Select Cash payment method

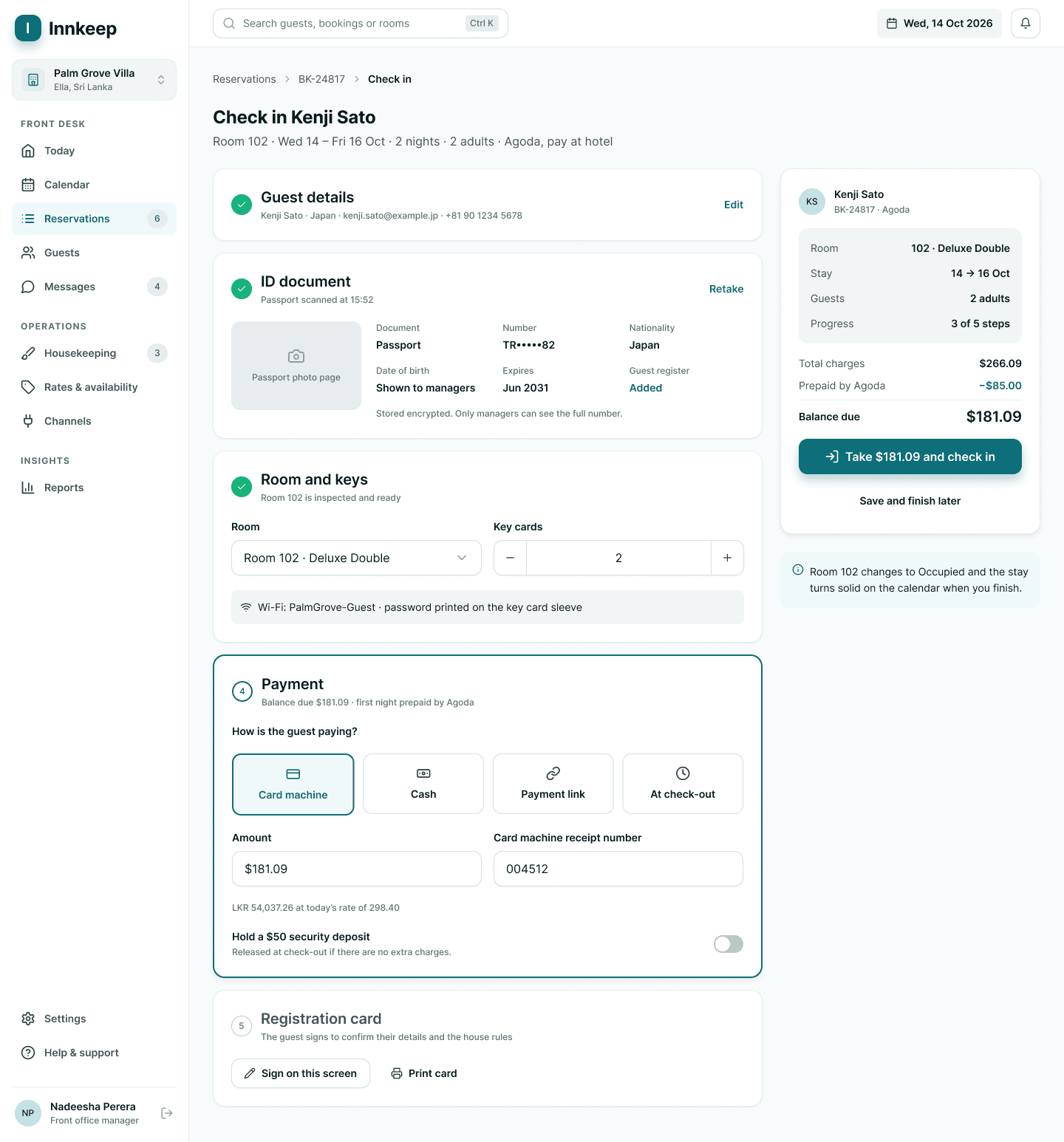423,784
